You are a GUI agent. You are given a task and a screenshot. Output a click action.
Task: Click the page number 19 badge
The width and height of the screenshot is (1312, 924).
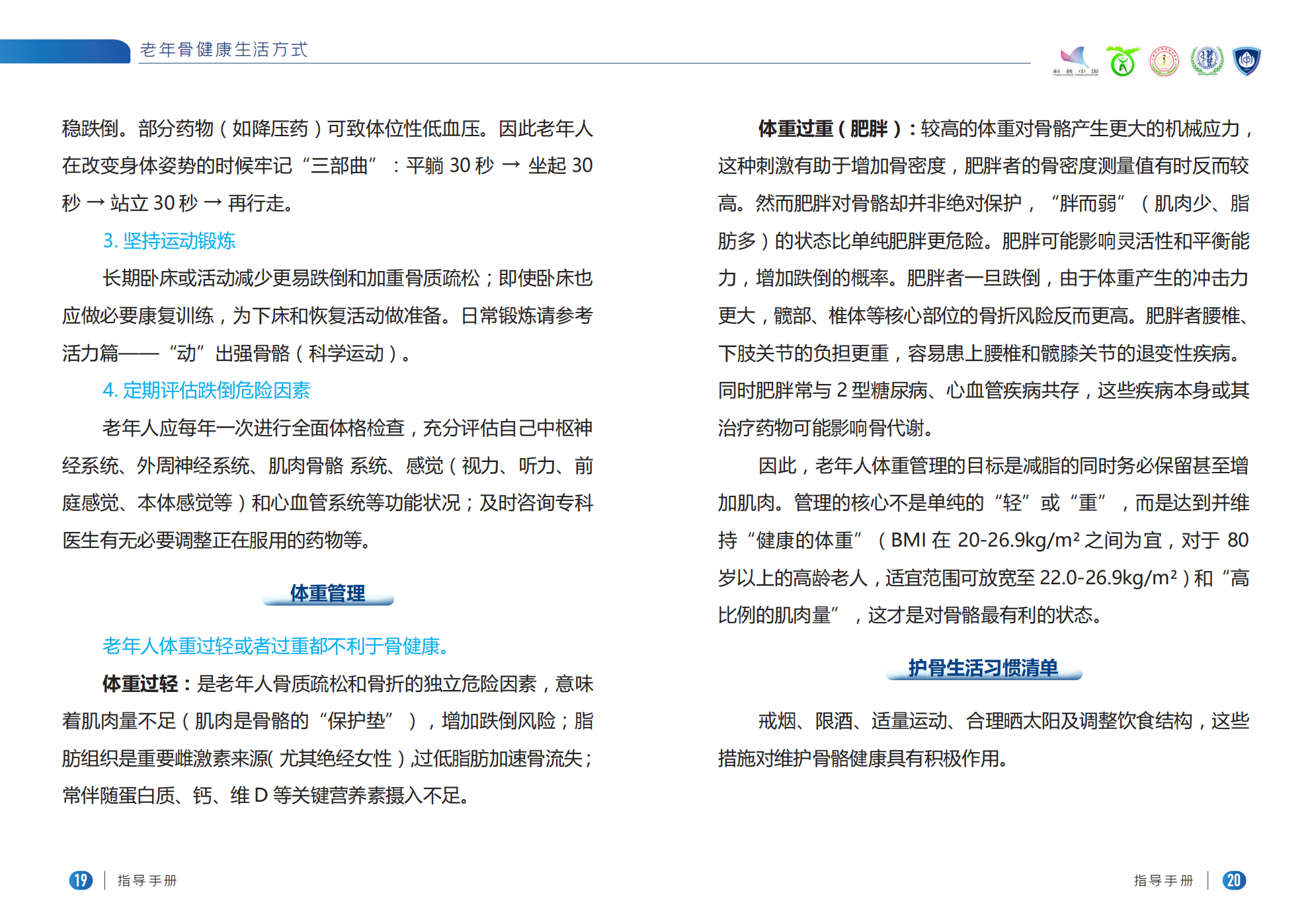(81, 880)
